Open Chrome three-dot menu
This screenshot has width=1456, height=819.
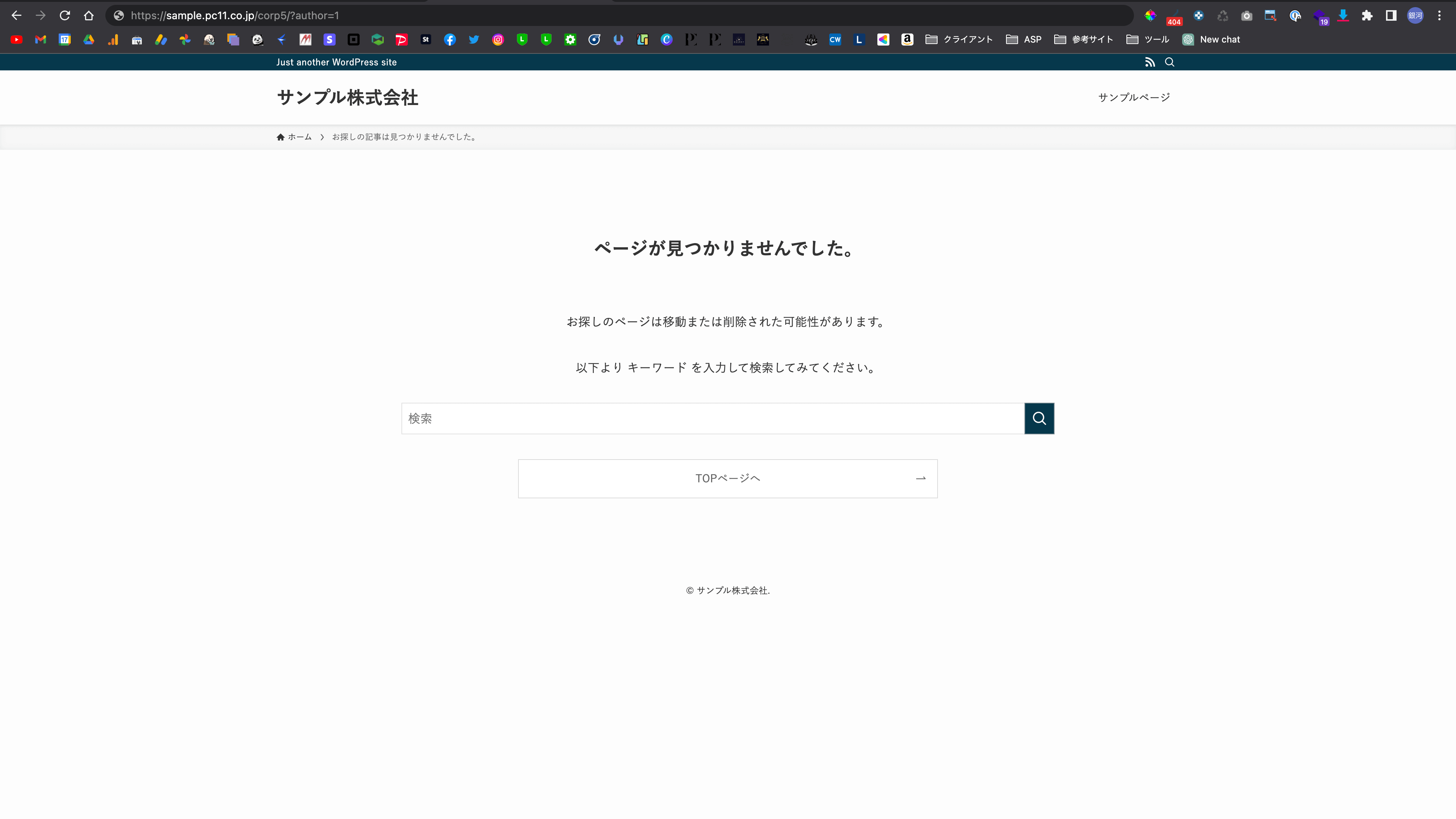tap(1439, 16)
